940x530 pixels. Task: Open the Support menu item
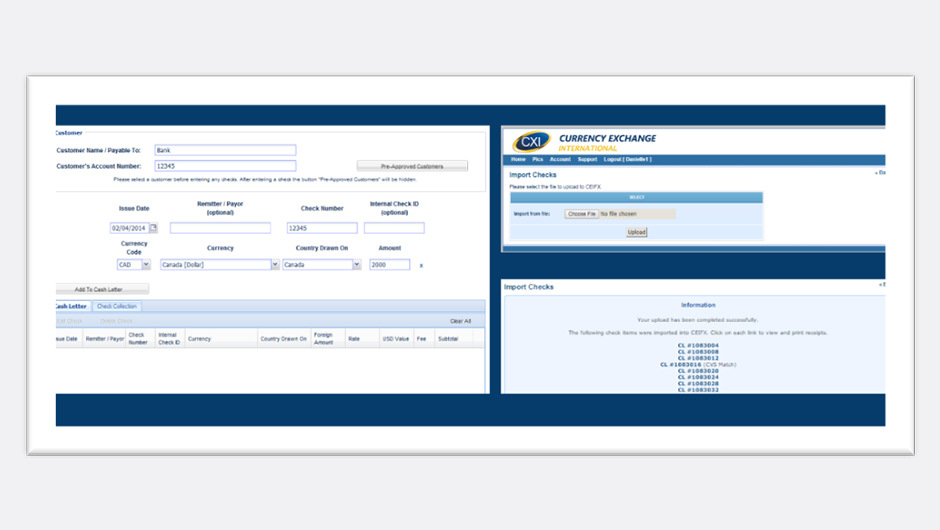coord(587,159)
